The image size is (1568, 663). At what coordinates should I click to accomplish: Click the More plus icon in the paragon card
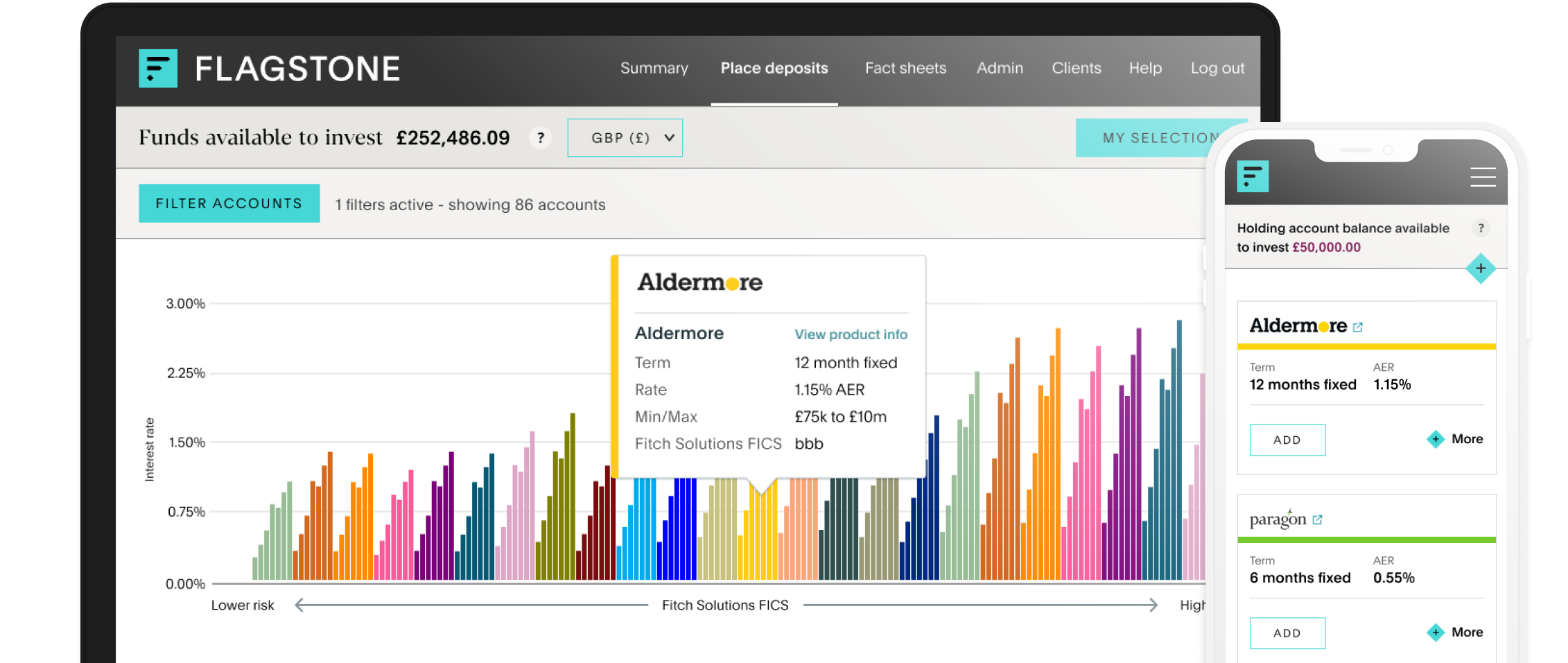(x=1436, y=632)
